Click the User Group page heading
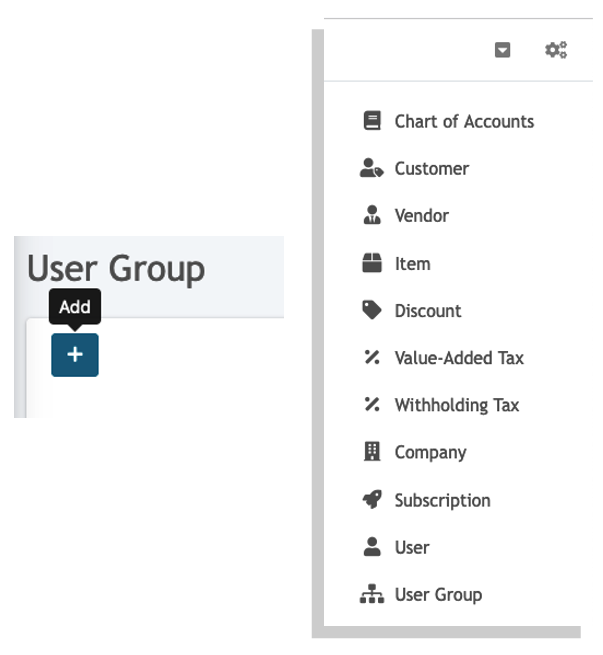 pos(116,269)
